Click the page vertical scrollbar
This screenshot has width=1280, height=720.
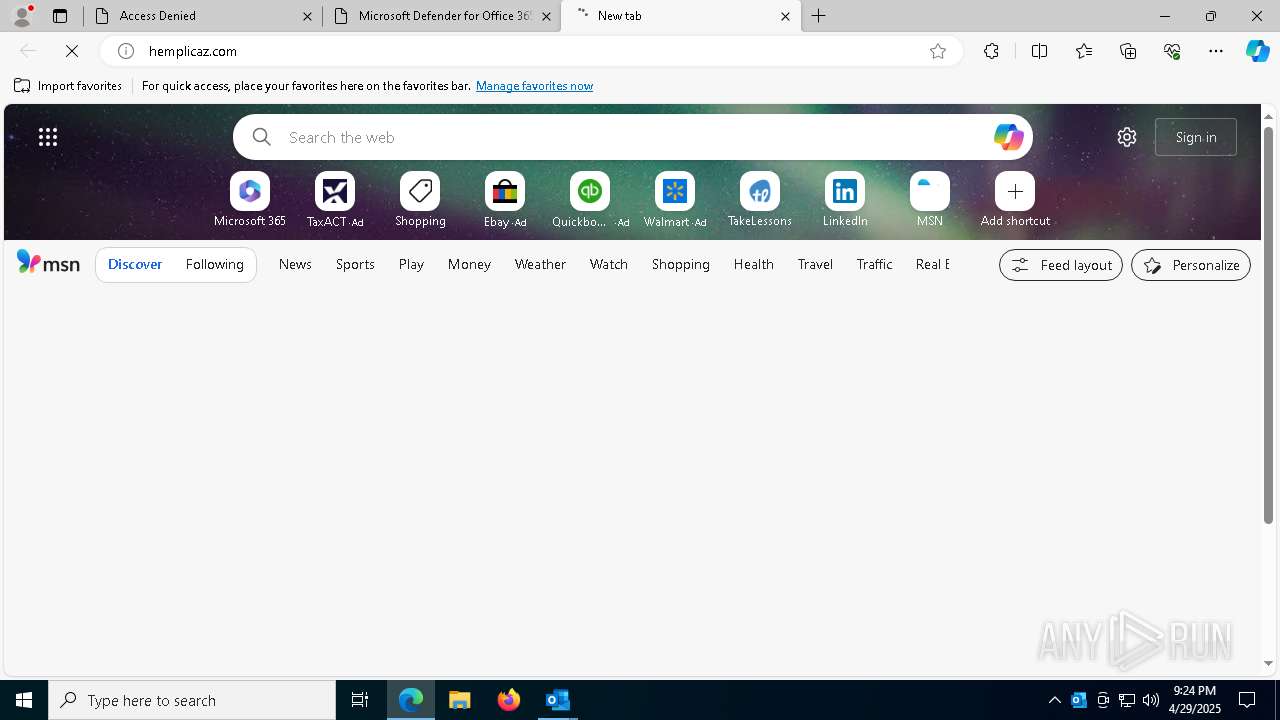coord(1268,323)
